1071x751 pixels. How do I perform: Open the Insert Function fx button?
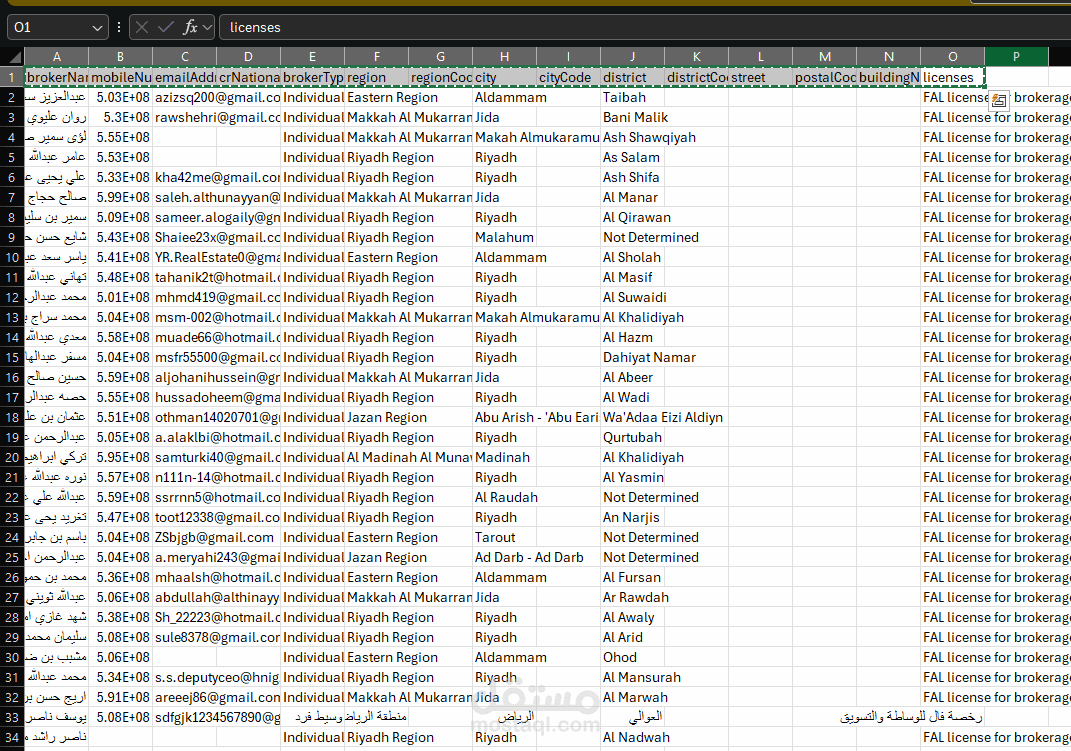click(x=190, y=27)
